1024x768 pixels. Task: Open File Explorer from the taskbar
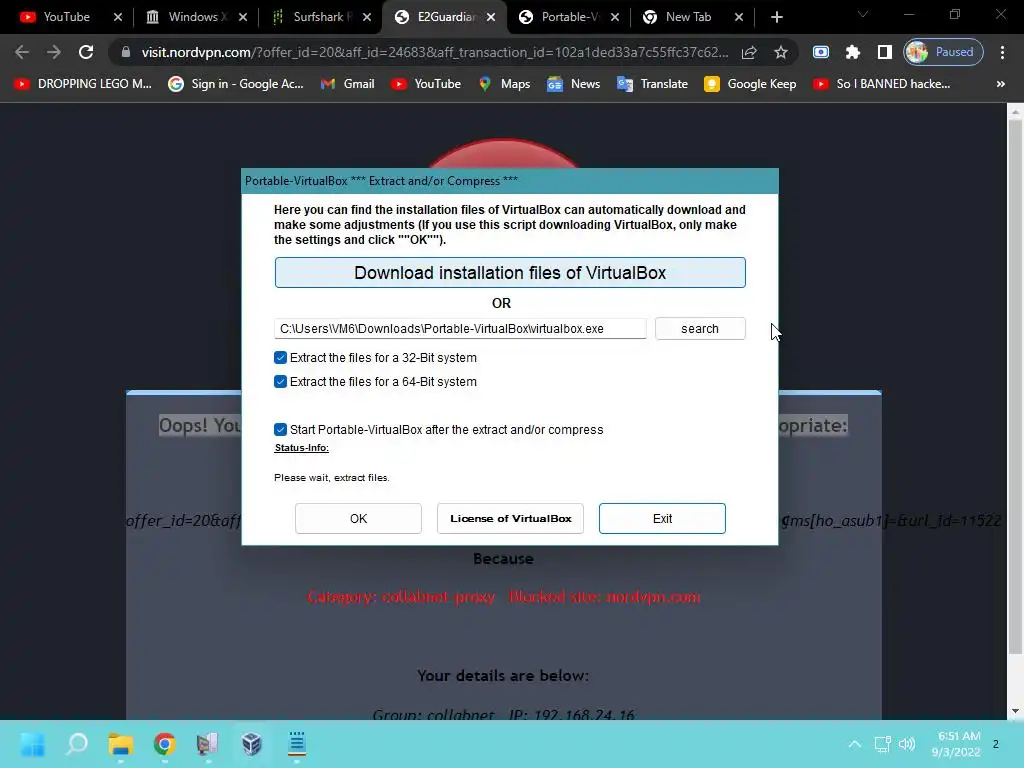click(121, 744)
